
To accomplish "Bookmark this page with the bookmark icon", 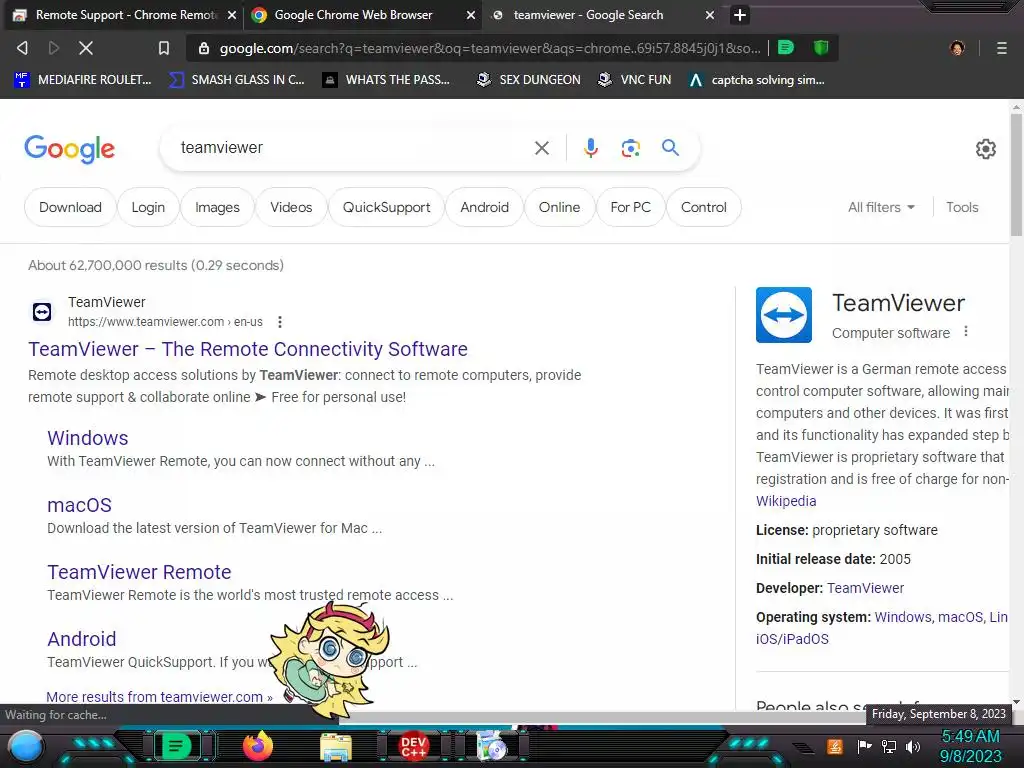I will point(164,48).
